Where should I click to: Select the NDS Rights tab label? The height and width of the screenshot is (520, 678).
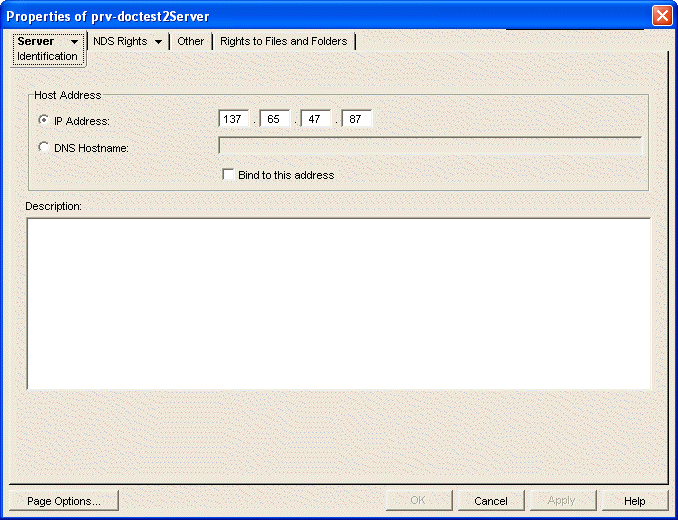[x=120, y=41]
